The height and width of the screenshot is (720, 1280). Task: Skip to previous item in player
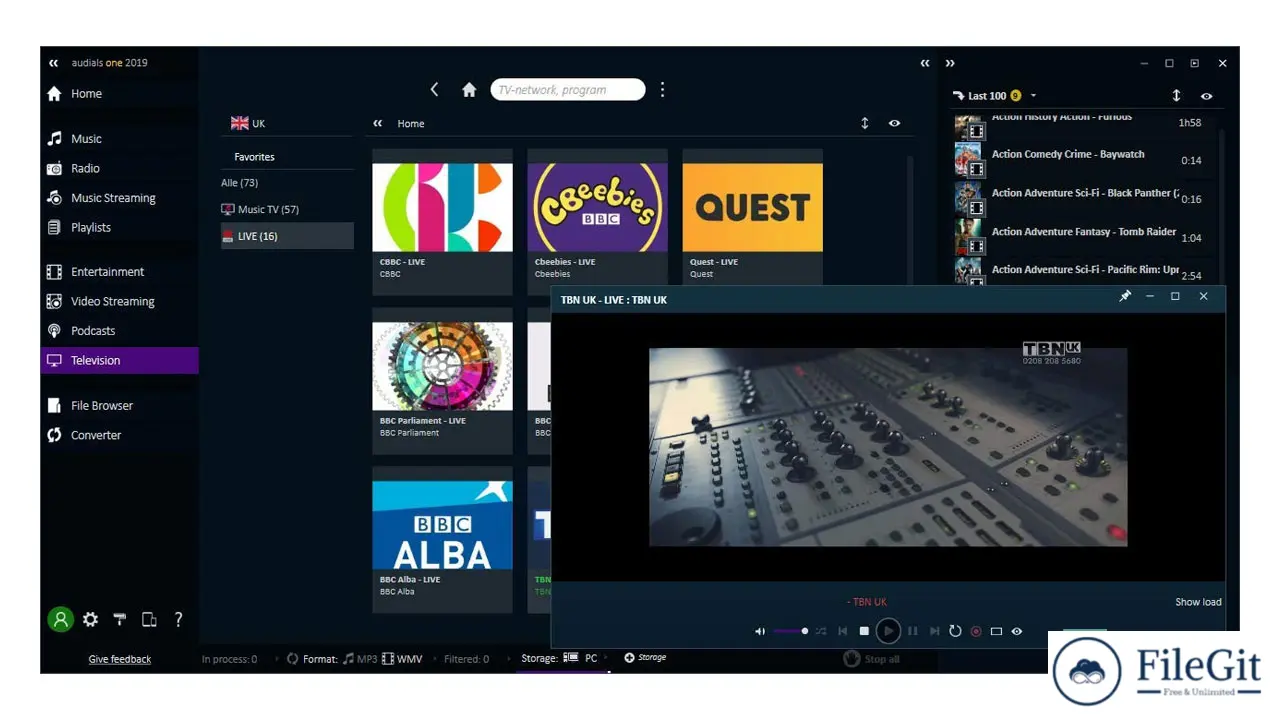(842, 631)
